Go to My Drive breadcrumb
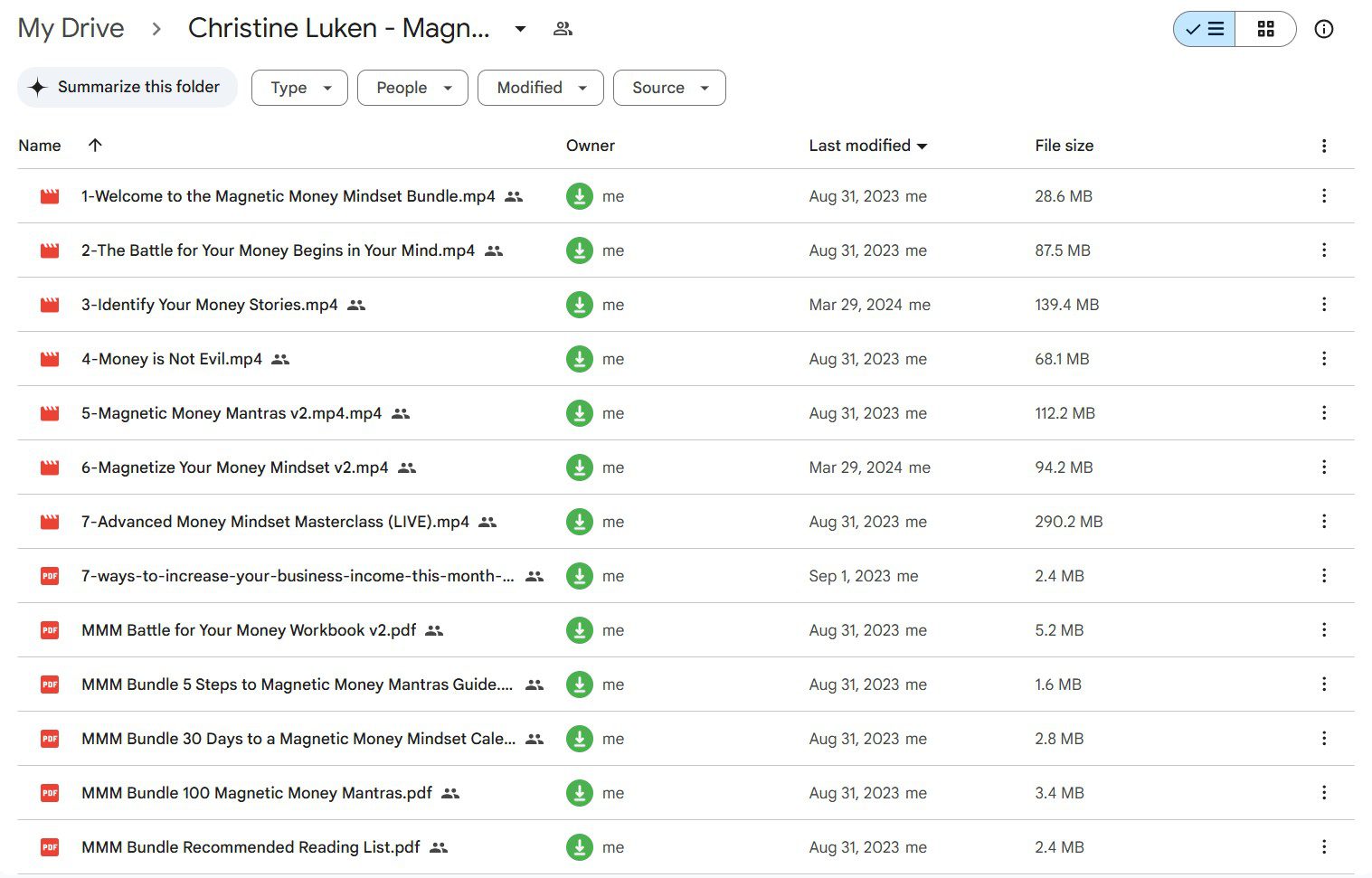1372x878 pixels. 71,28
